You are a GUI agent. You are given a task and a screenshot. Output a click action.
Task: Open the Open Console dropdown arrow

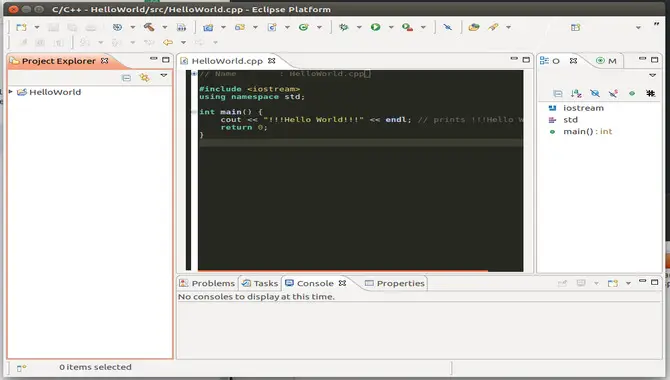click(628, 283)
